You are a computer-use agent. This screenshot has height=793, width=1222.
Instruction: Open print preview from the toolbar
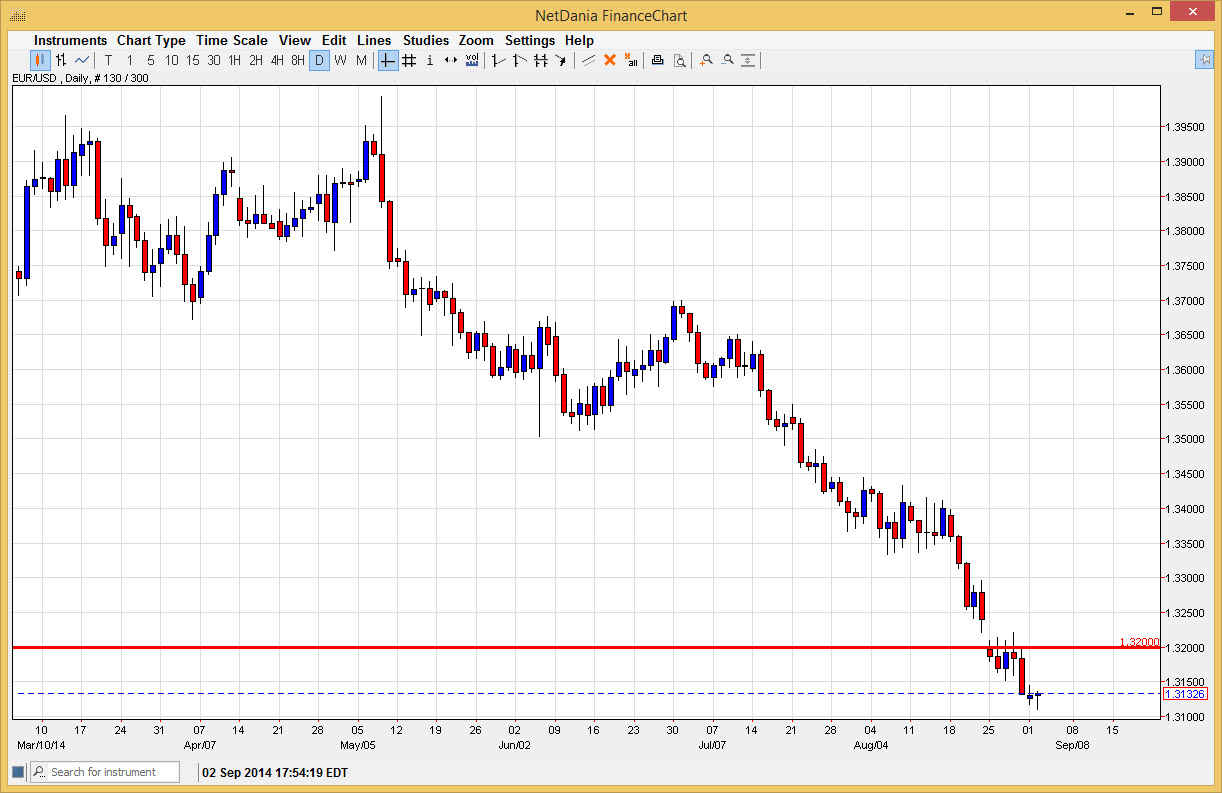pos(680,60)
